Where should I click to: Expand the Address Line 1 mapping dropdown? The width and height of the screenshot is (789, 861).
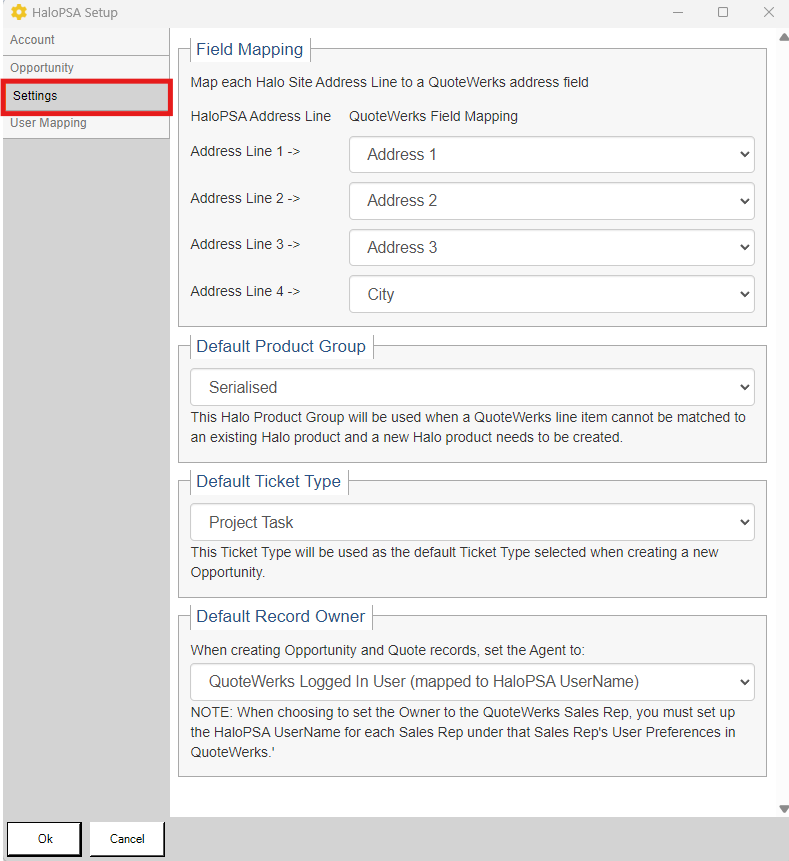(551, 154)
